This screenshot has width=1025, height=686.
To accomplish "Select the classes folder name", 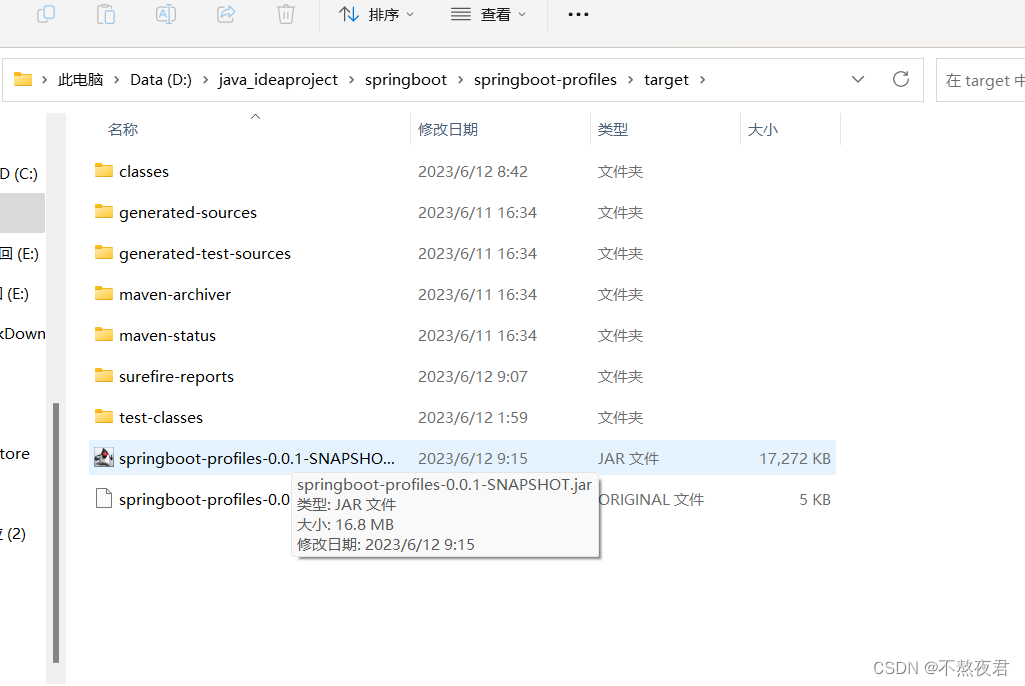I will [x=144, y=171].
